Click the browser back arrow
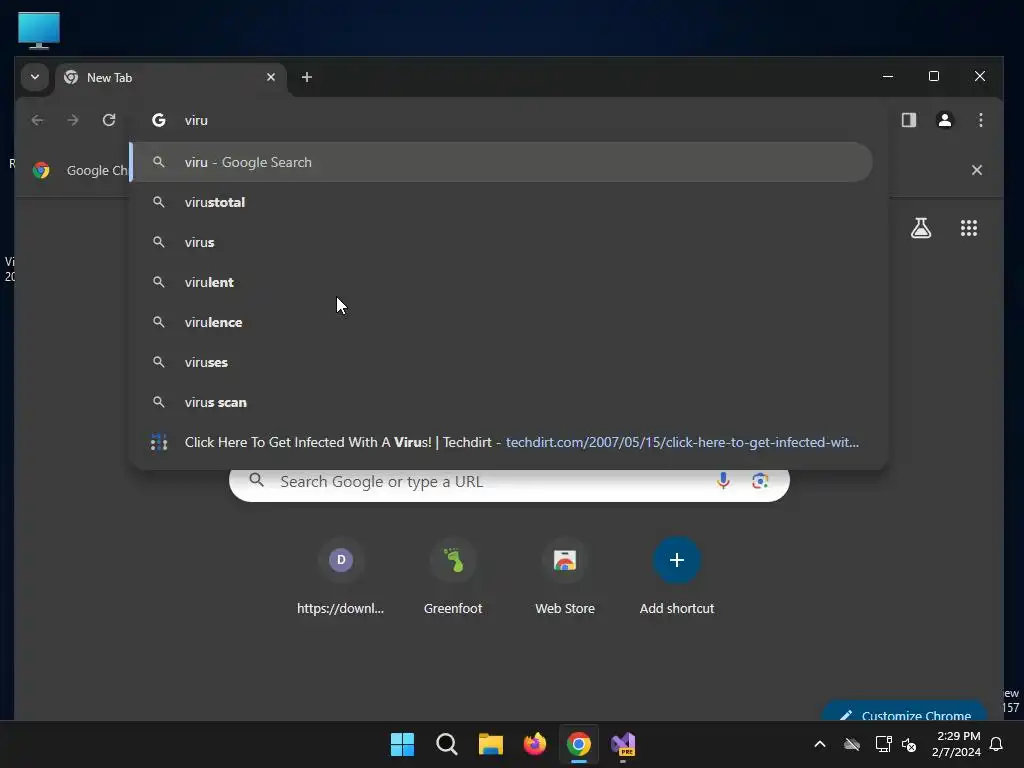 38,120
